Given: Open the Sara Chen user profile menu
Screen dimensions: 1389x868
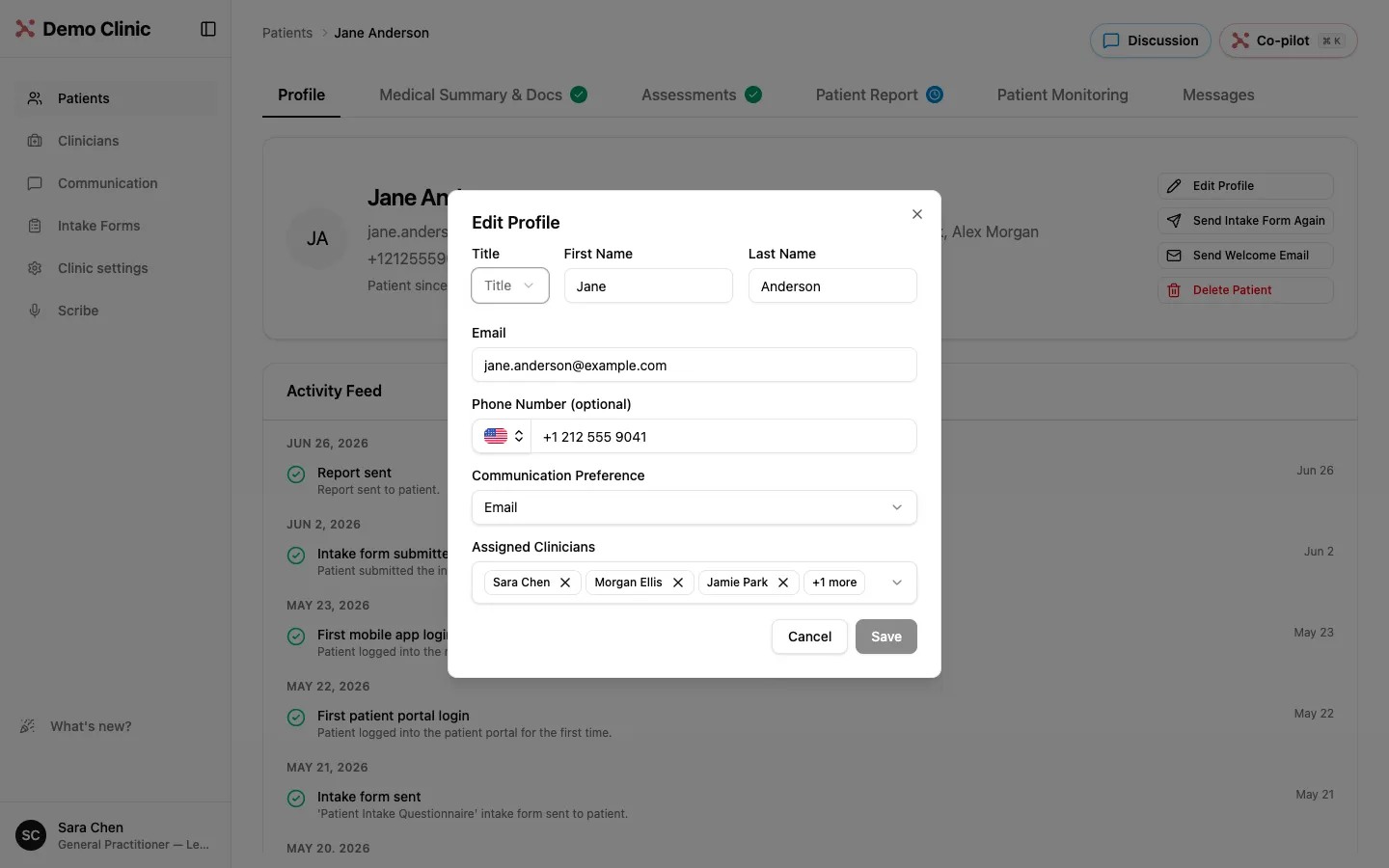Looking at the screenshot, I should [116, 835].
